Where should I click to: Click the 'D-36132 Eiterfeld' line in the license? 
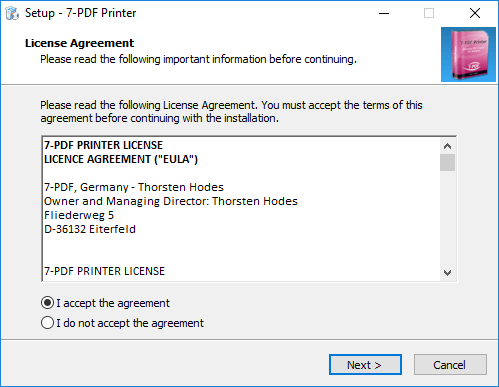pyautogui.click(x=90, y=229)
